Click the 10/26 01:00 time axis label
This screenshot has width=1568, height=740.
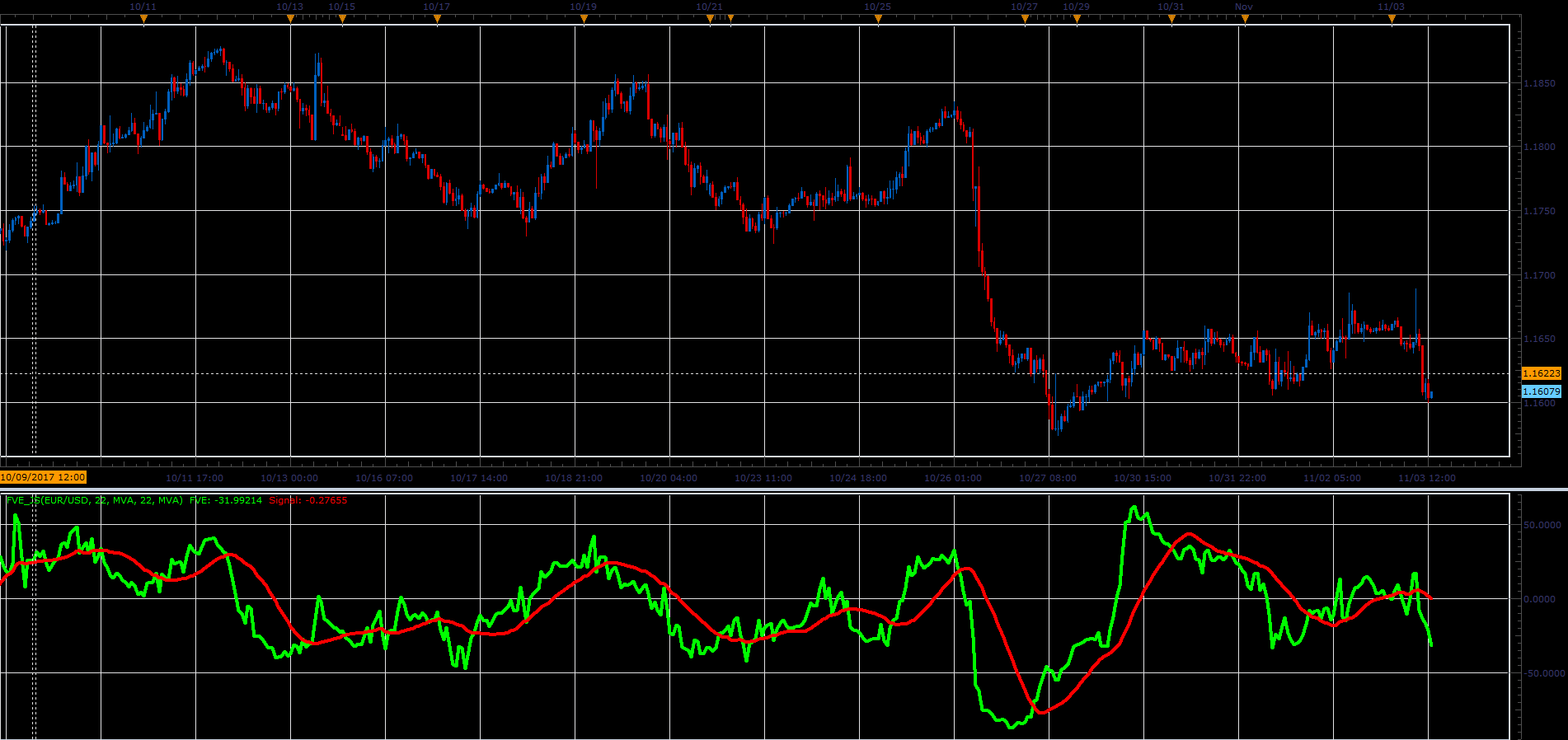click(953, 478)
